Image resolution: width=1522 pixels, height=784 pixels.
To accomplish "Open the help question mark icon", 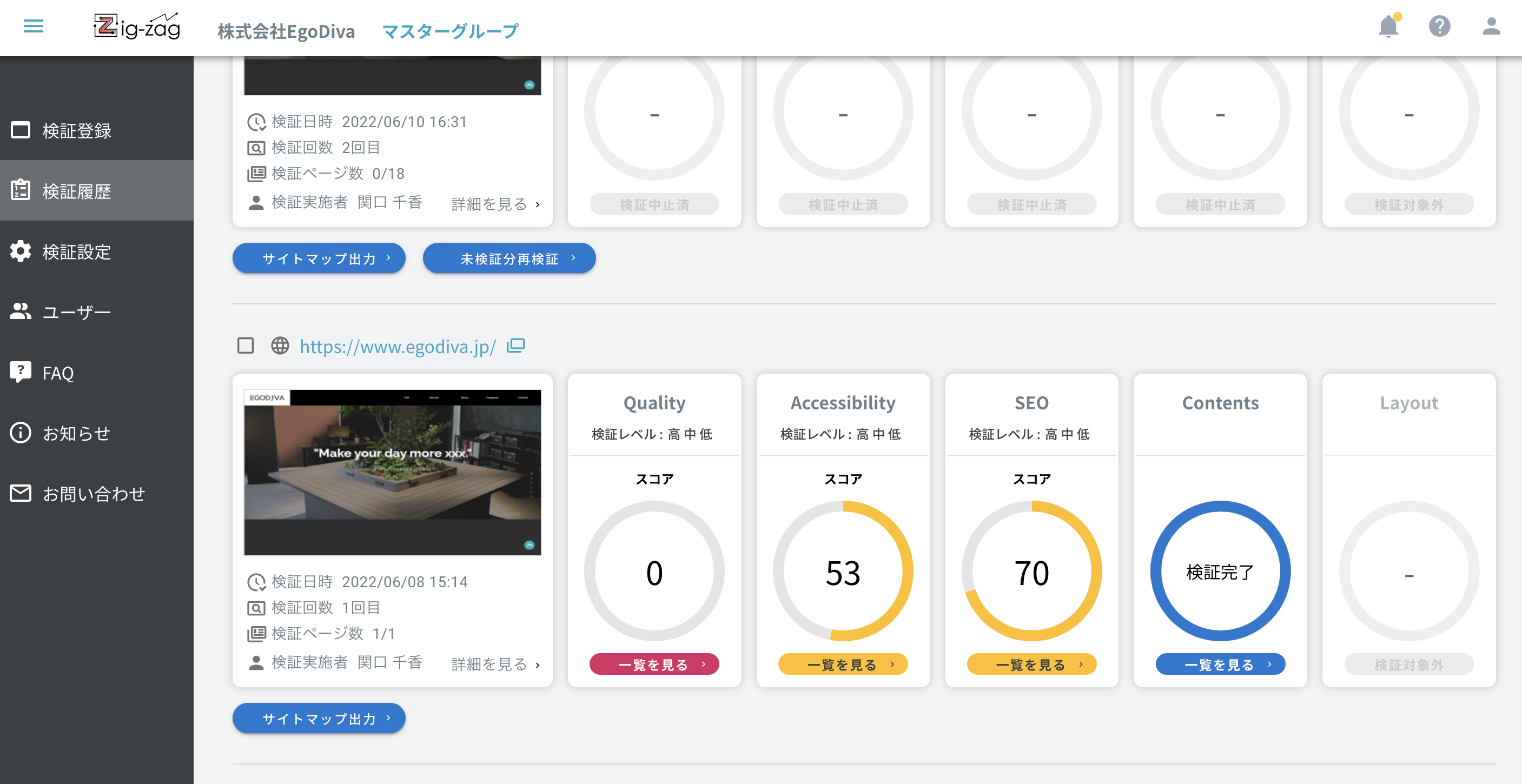I will tap(1439, 26).
